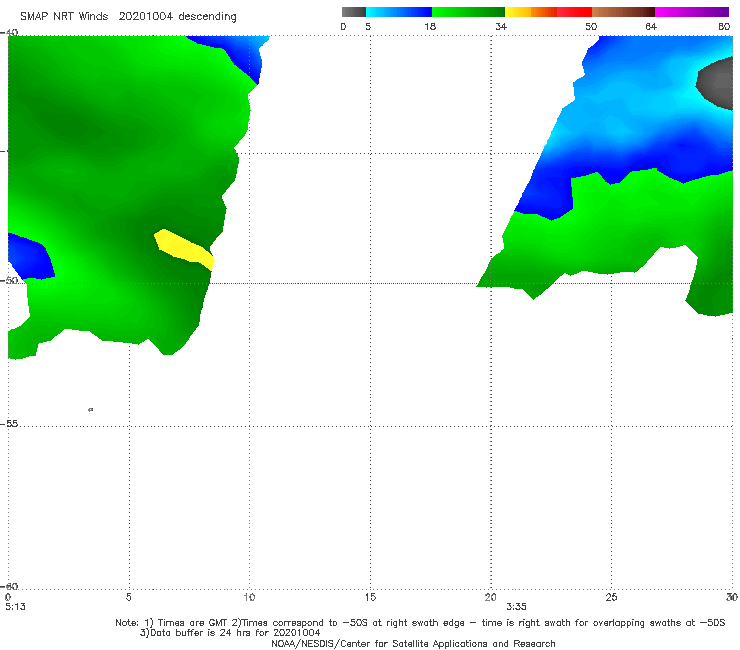The image size is (740, 650).
Task: Click the color bar label '64'
Action: [651, 27]
